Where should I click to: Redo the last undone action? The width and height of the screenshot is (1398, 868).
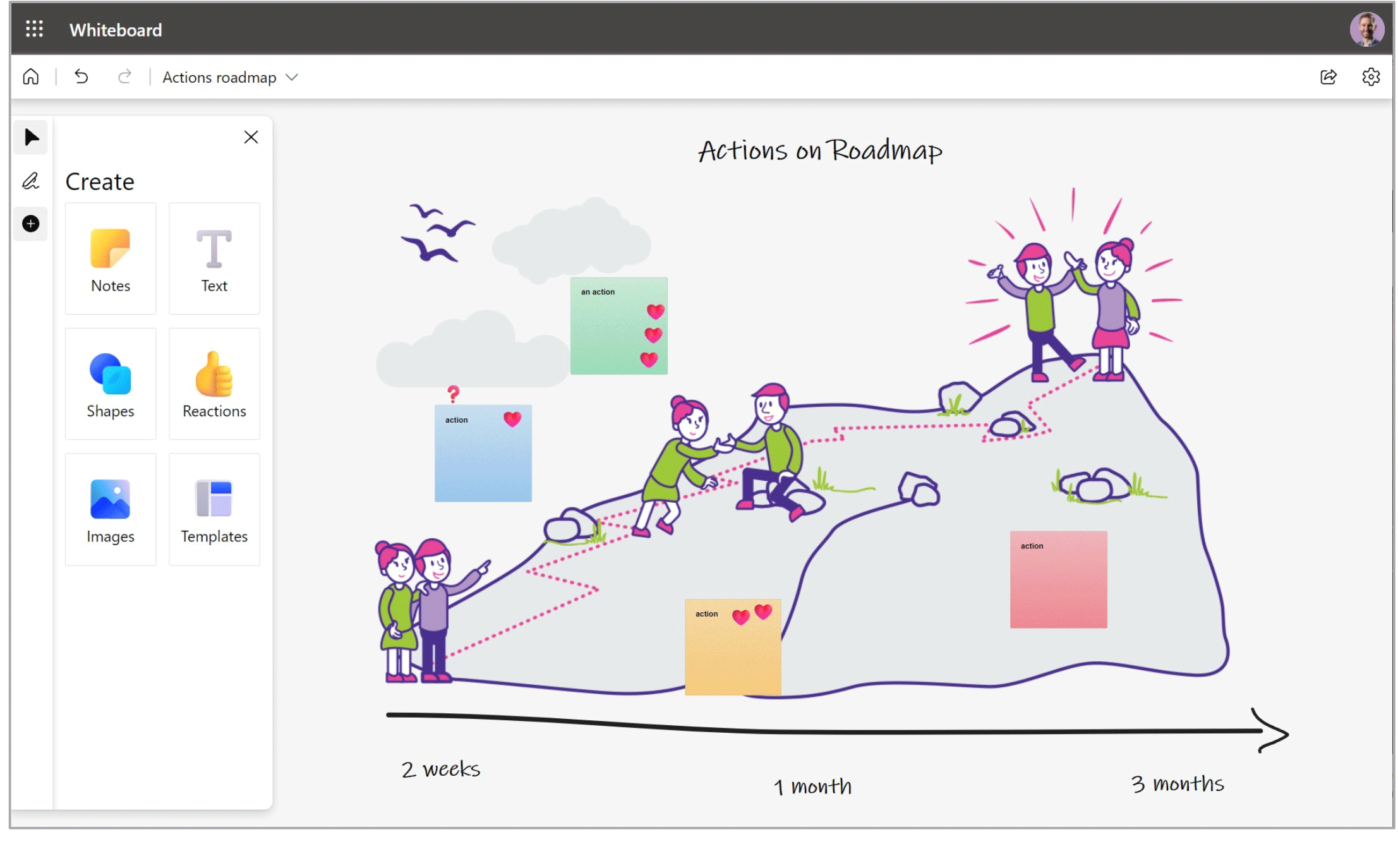tap(124, 77)
